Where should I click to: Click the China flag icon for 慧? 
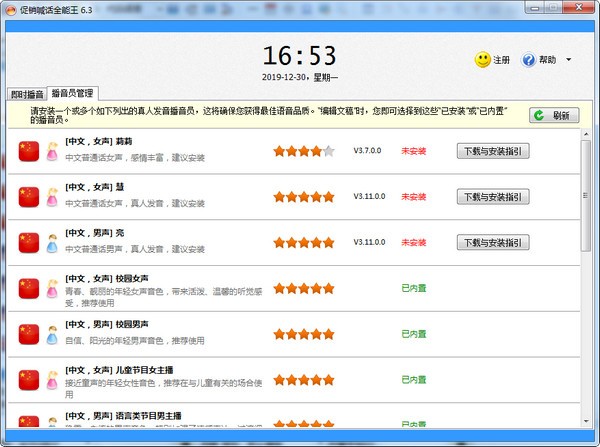28,196
